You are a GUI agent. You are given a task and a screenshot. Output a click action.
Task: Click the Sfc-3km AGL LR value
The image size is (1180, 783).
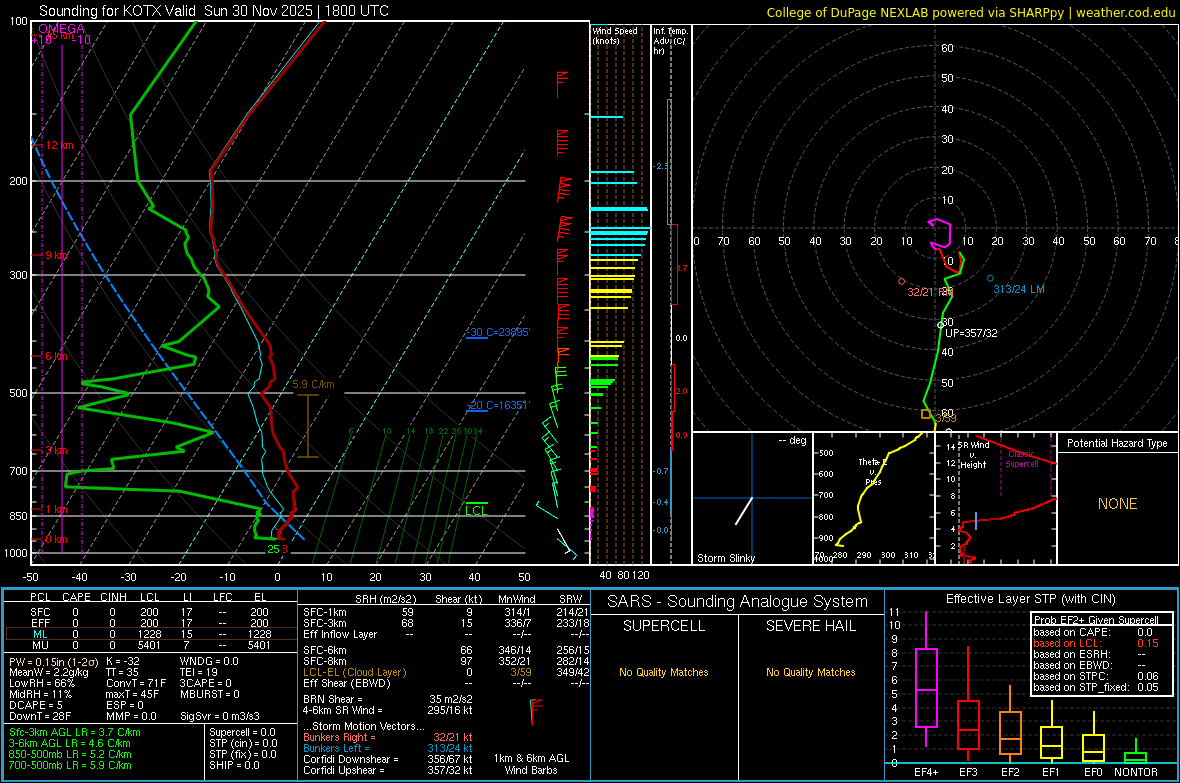(75, 732)
